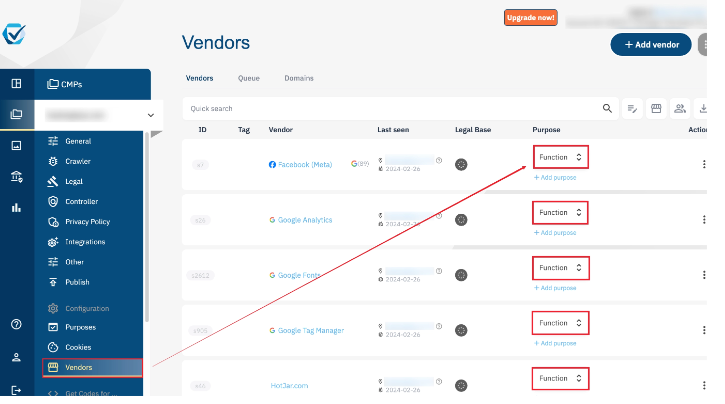
Task: Click the logout icon at the sidebar bottom
Action: [x=16, y=390]
